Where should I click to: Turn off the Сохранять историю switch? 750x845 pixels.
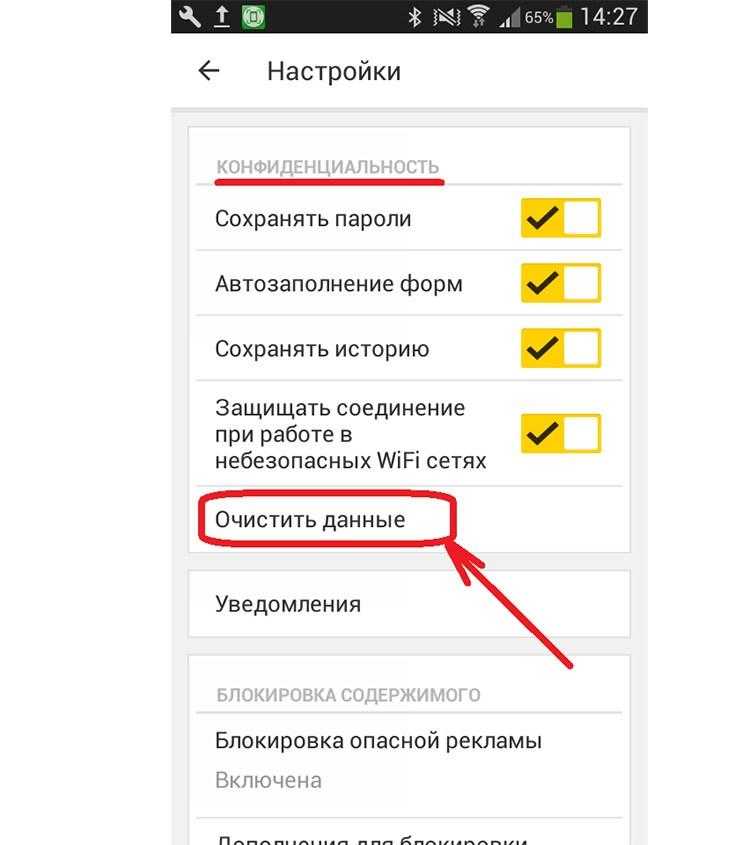(x=560, y=348)
